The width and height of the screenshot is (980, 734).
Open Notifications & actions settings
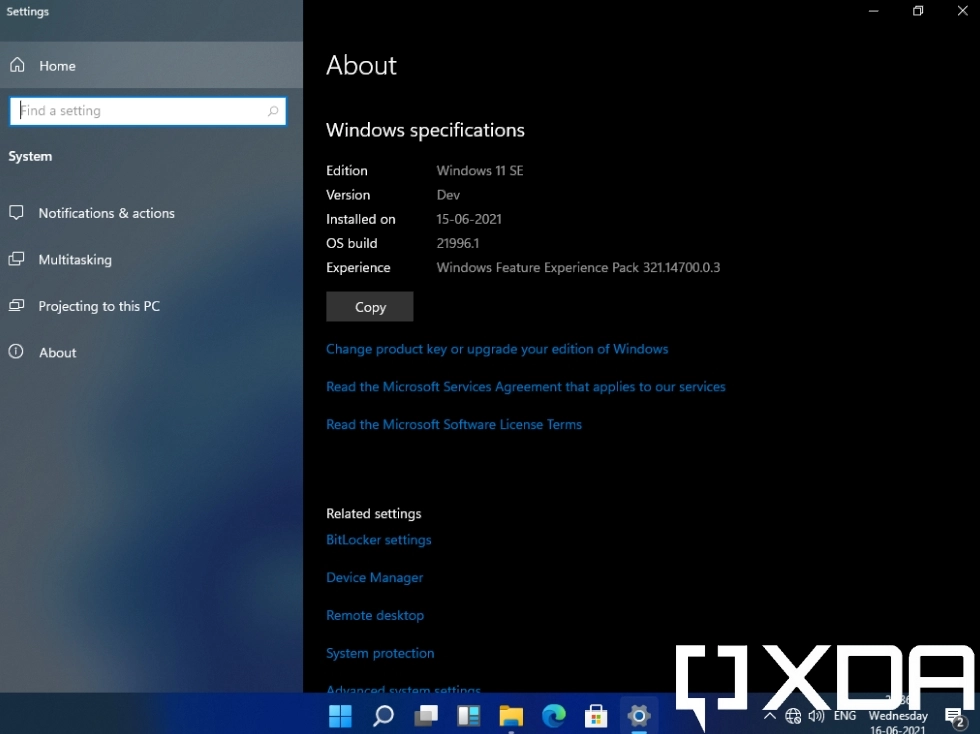click(105, 213)
